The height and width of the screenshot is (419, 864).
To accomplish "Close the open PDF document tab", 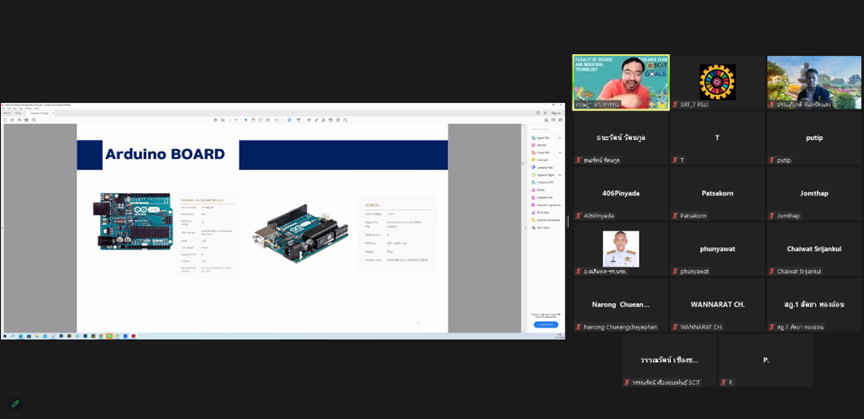I will coord(53,113).
